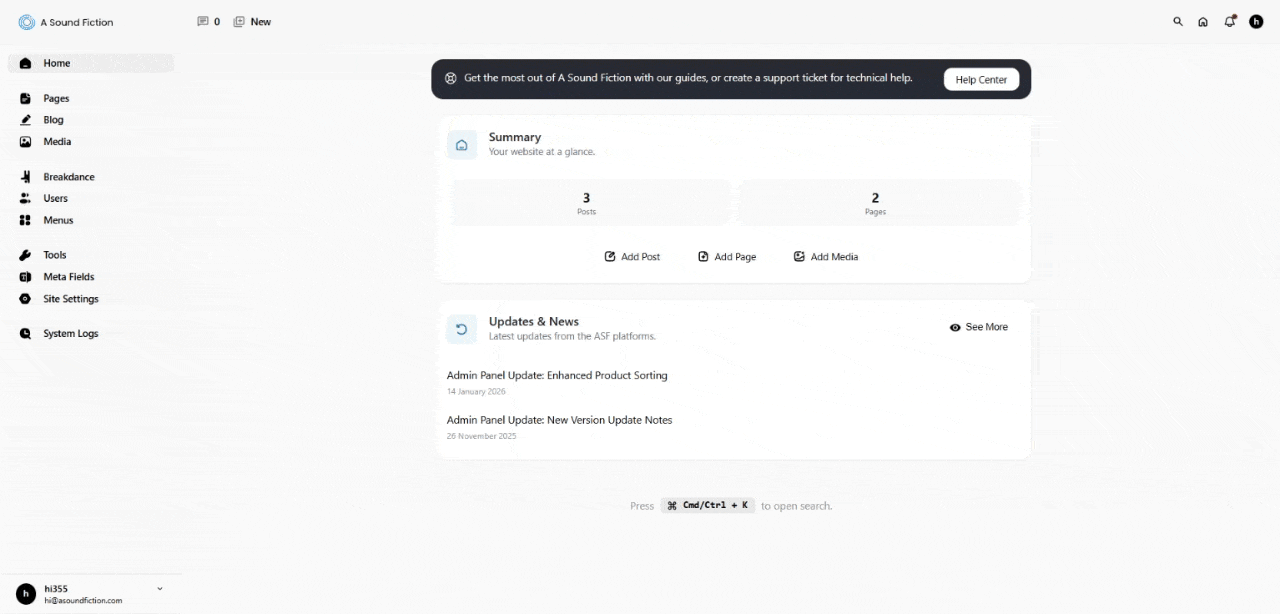Click the Posts count tile
The image size is (1280, 614).
586,203
